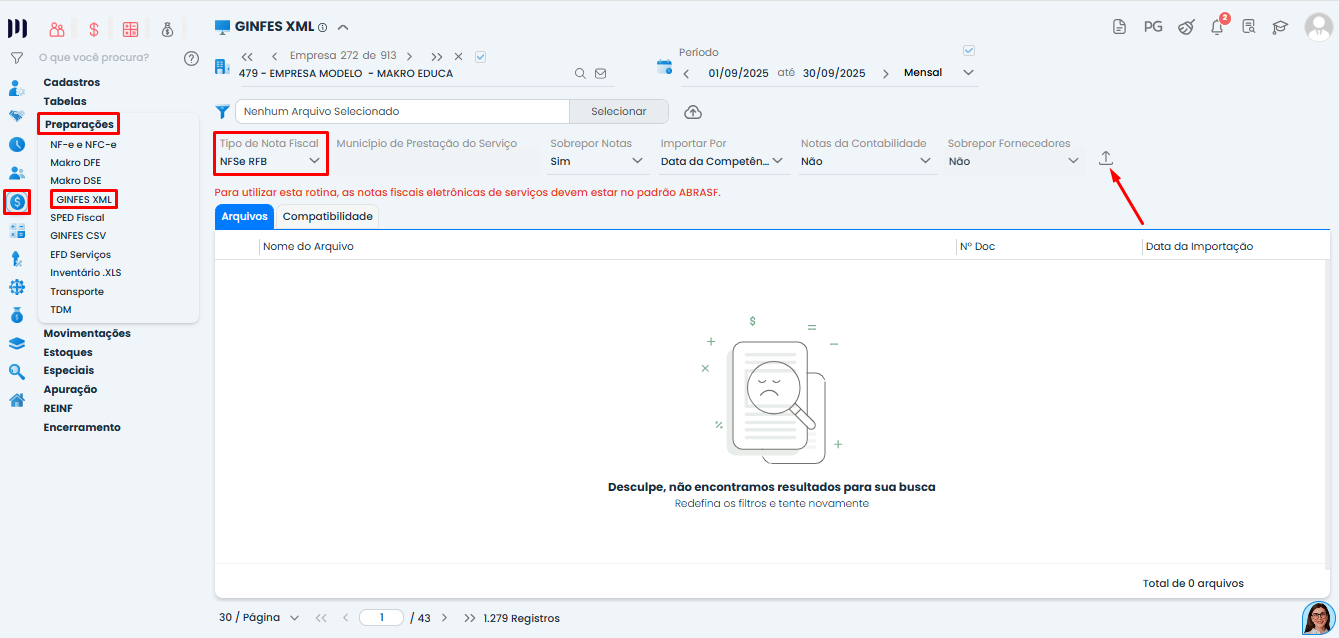This screenshot has width=1339, height=638.
Task: Click the PG icon in the top bar
Action: pos(1152,27)
